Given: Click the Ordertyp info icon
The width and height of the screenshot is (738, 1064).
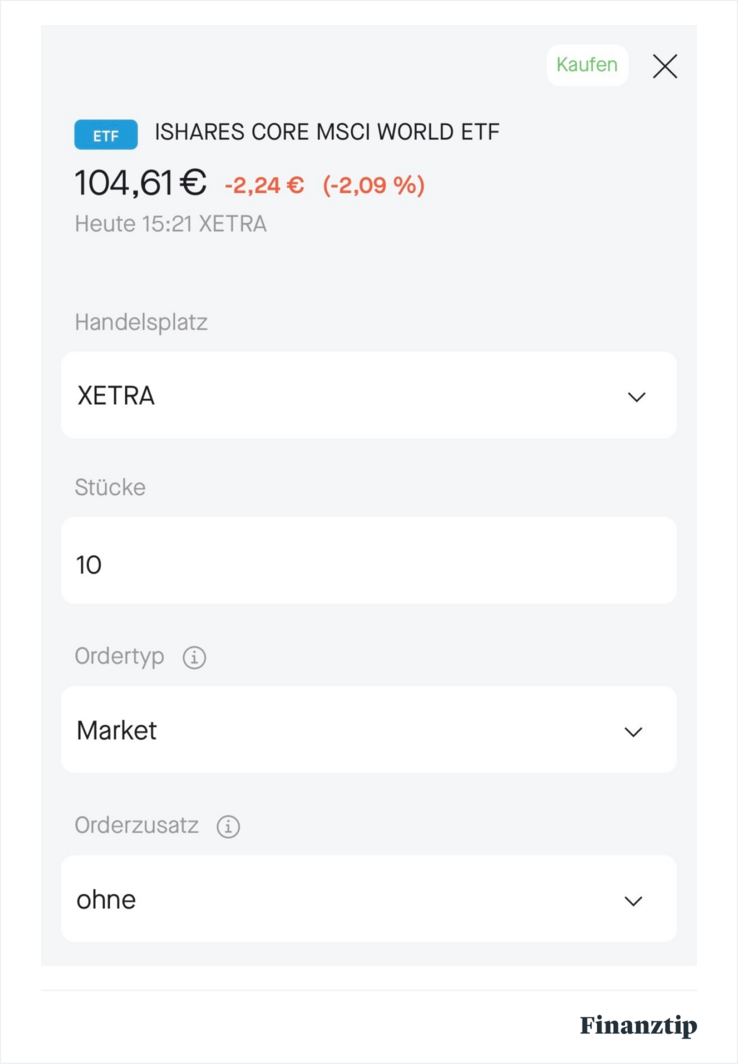Looking at the screenshot, I should (x=194, y=658).
